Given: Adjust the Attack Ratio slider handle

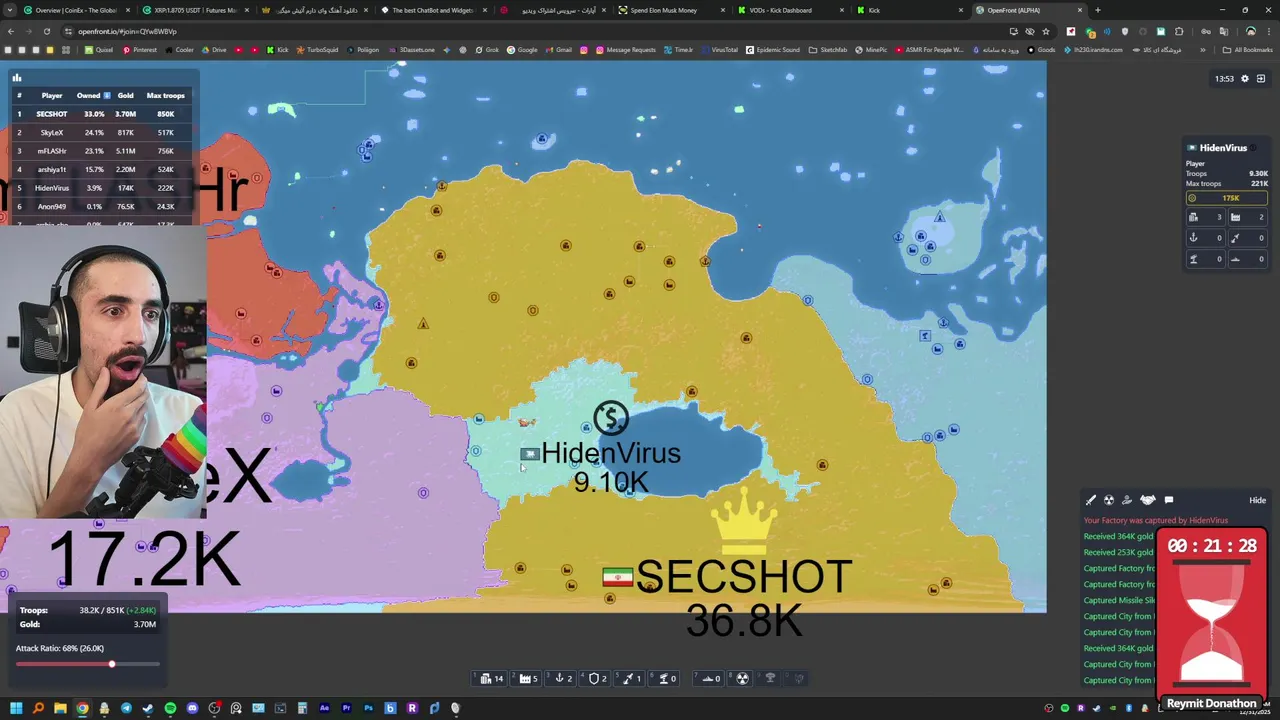Looking at the screenshot, I should (112, 664).
